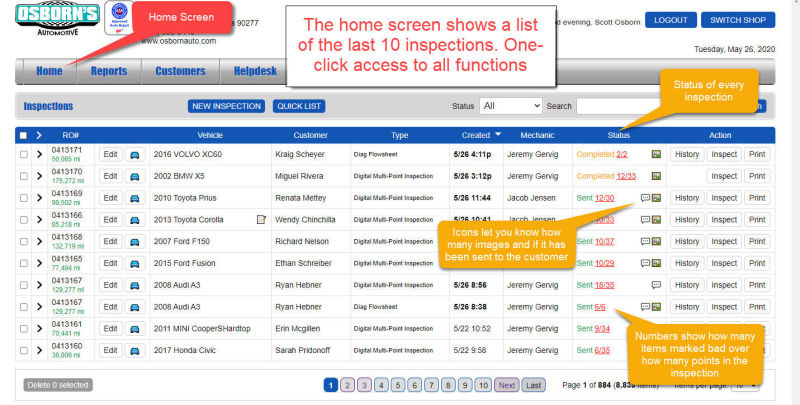800x405 pixels.
Task: Expand row details for RO 0413169
Action: tap(39, 198)
